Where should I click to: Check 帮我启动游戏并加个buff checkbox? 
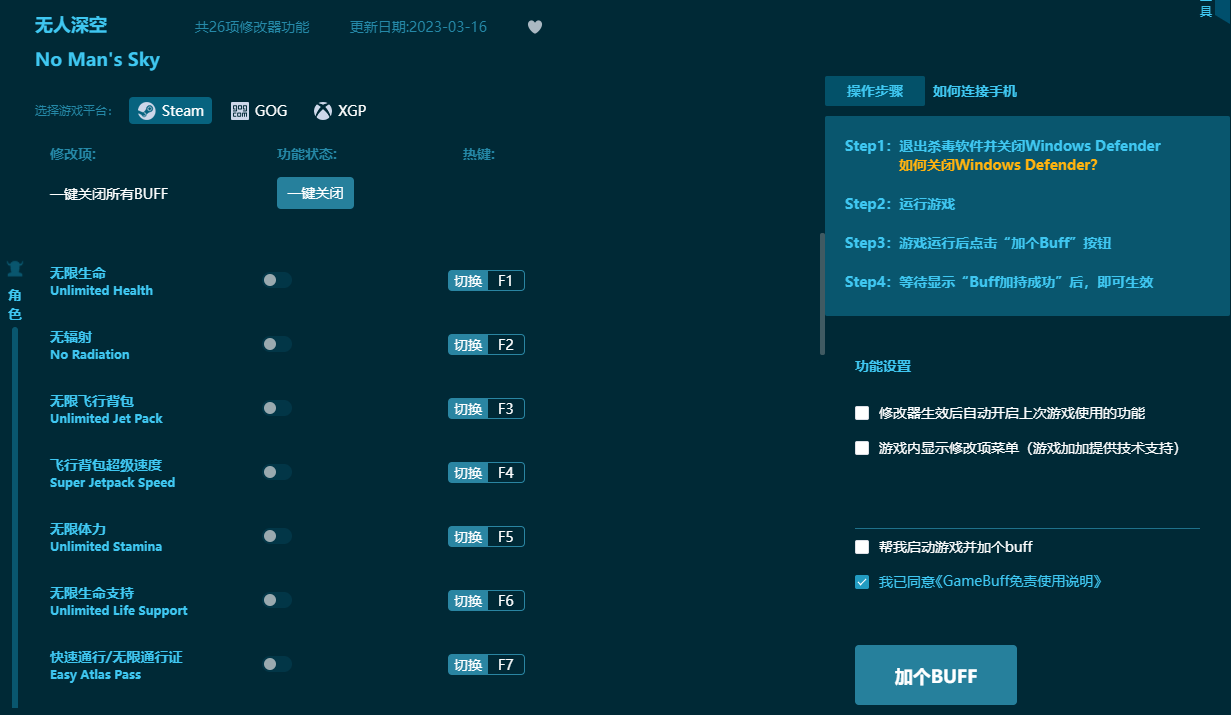(x=862, y=547)
